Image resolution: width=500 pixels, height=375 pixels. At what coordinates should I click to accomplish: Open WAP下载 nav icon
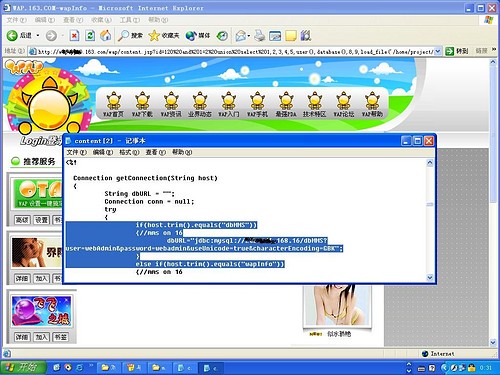pyautogui.click(x=142, y=104)
